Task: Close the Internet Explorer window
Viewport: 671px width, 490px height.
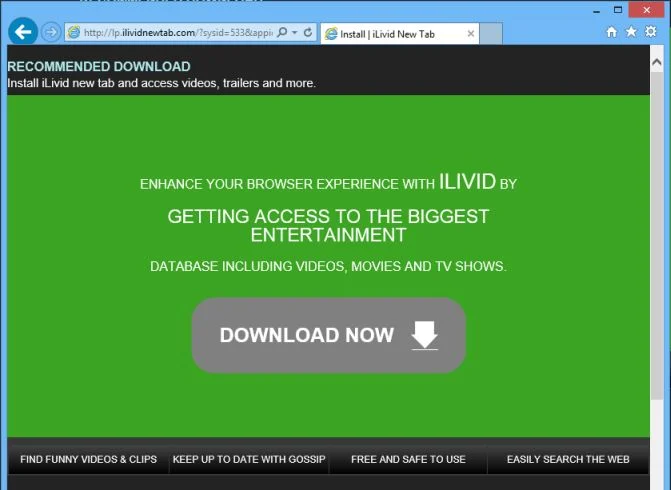Action: click(646, 10)
